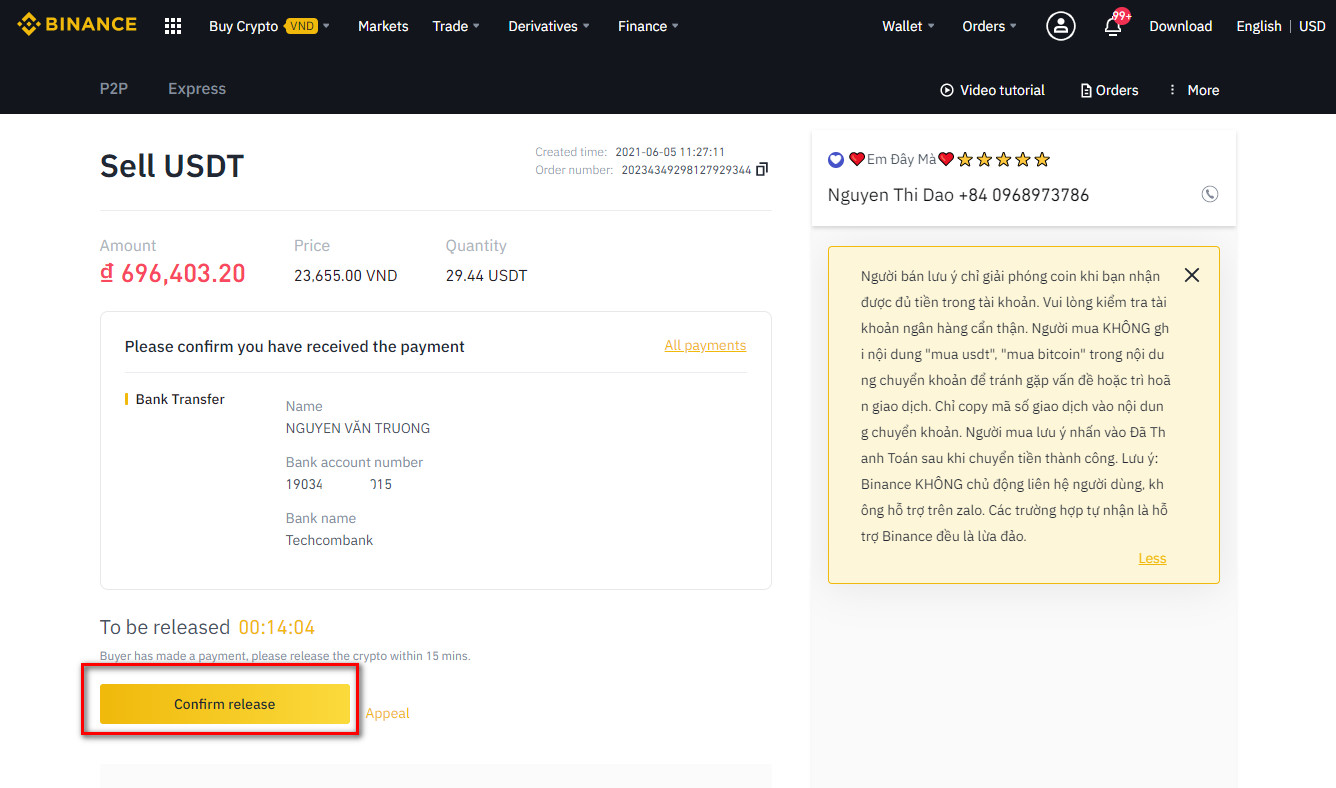Expand the Trade dropdown menu
Image resolution: width=1336 pixels, height=788 pixels.
(456, 26)
